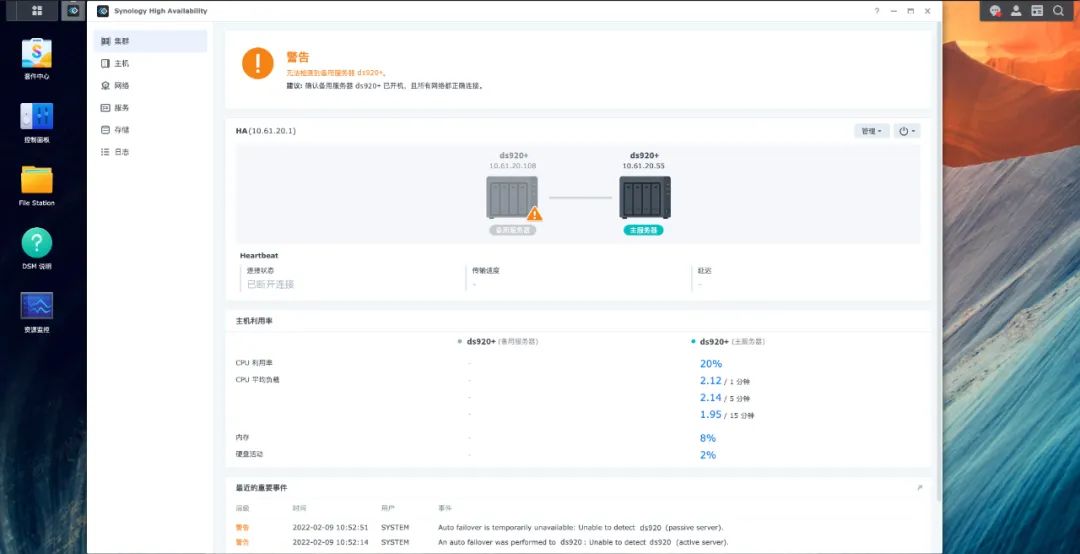
Task: Click the notifications chat bubble icon
Action: [995, 11]
